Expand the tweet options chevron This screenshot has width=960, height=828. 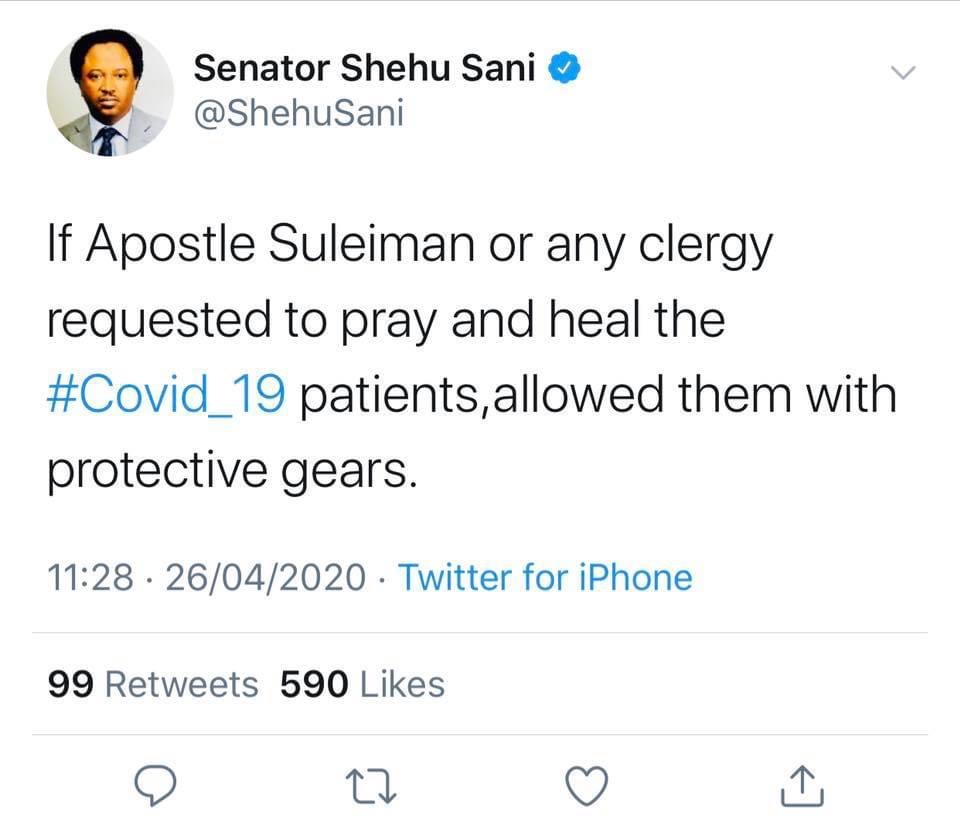pos(902,73)
